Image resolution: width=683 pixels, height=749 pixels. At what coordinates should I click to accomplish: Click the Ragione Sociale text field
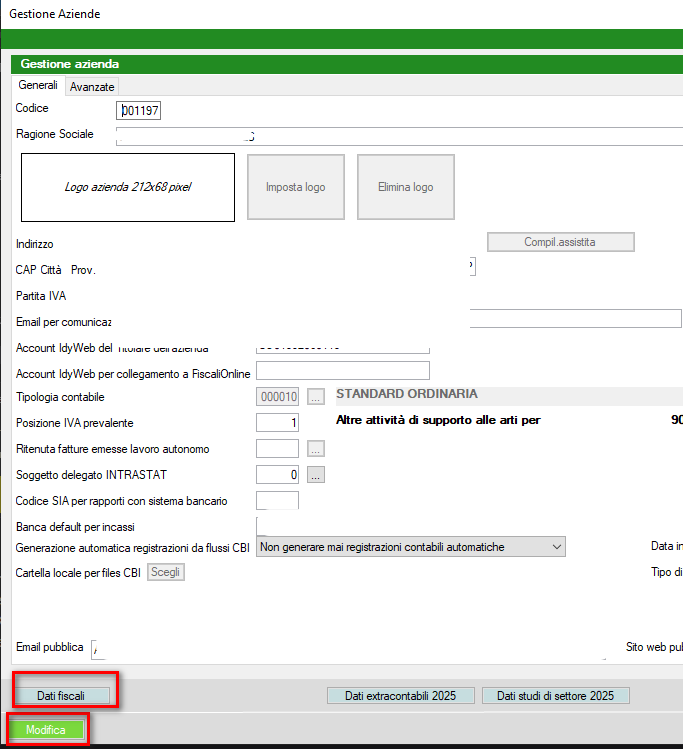400,137
